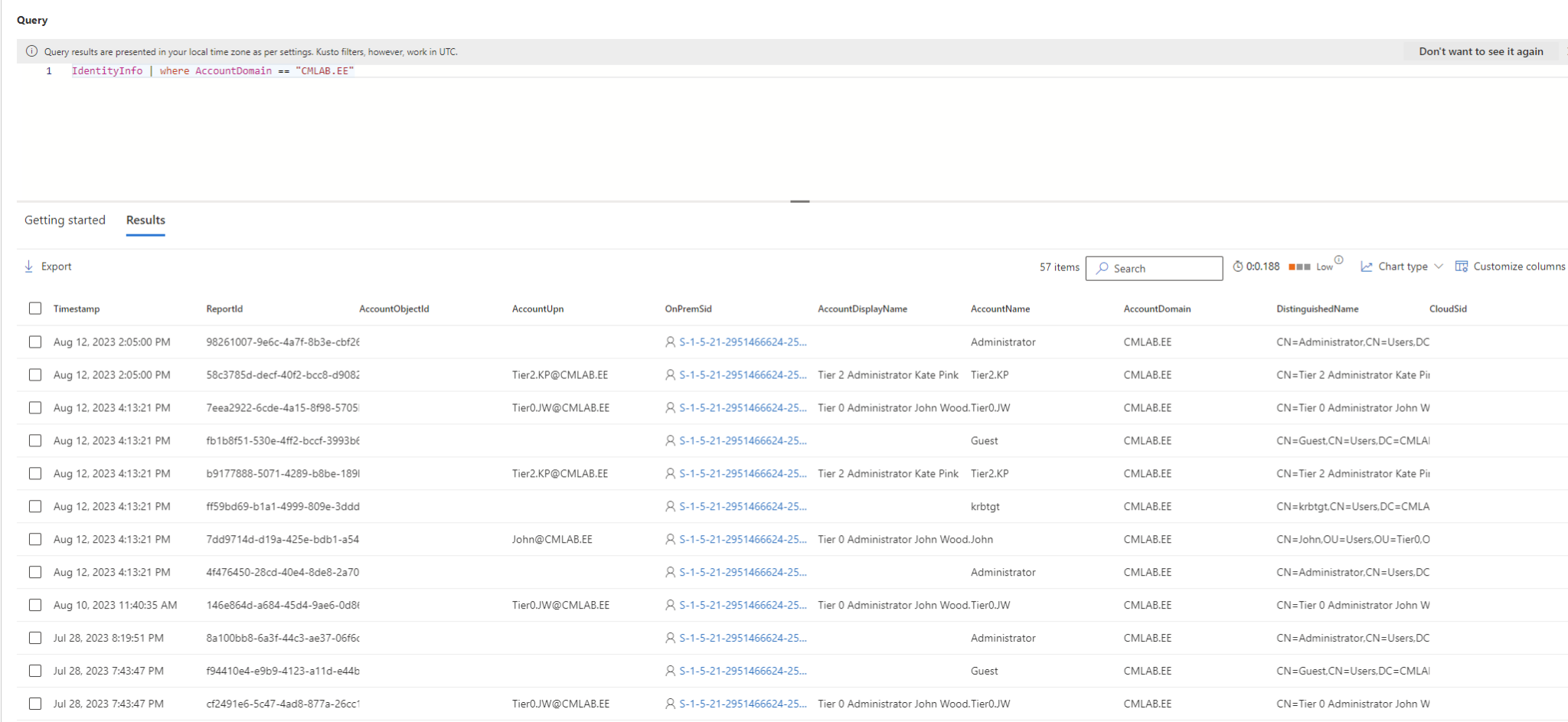This screenshot has width=1568, height=722.
Task: Click the Aug 10, 2023 11:40:35 AM timestamp
Action: click(x=115, y=606)
